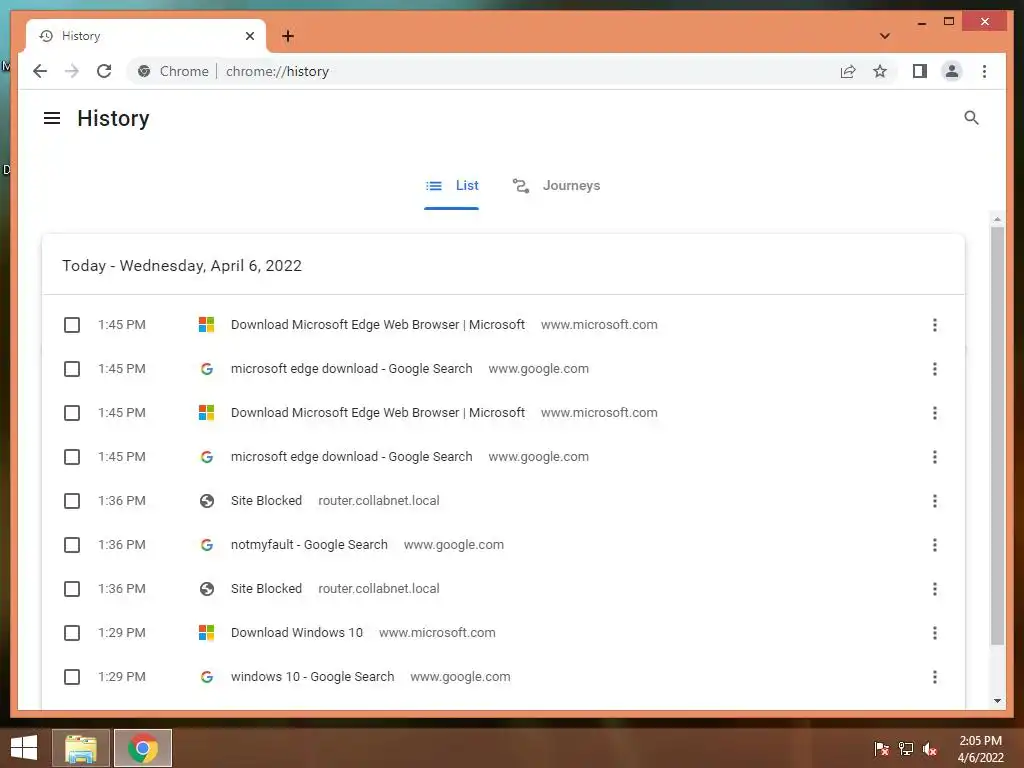Check the second Download Microsoft Edge entry
Screen dimensions: 1024x768
(72, 413)
